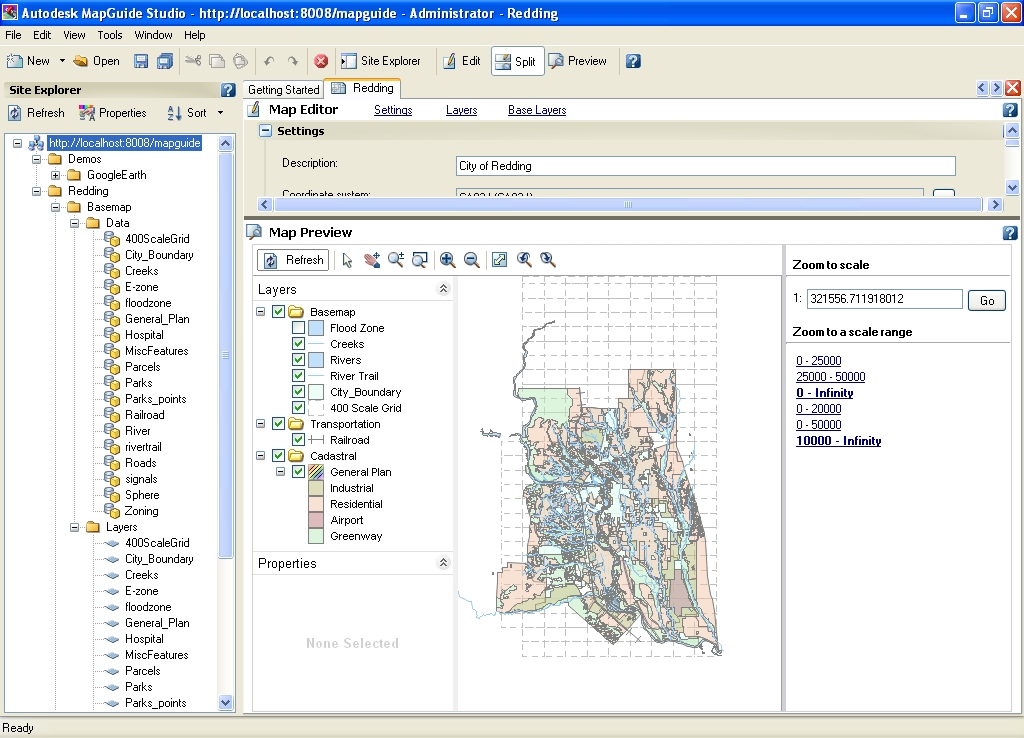Show the Site Explorer via toolbar
Viewport: 1024px width, 738px height.
pyautogui.click(x=381, y=61)
